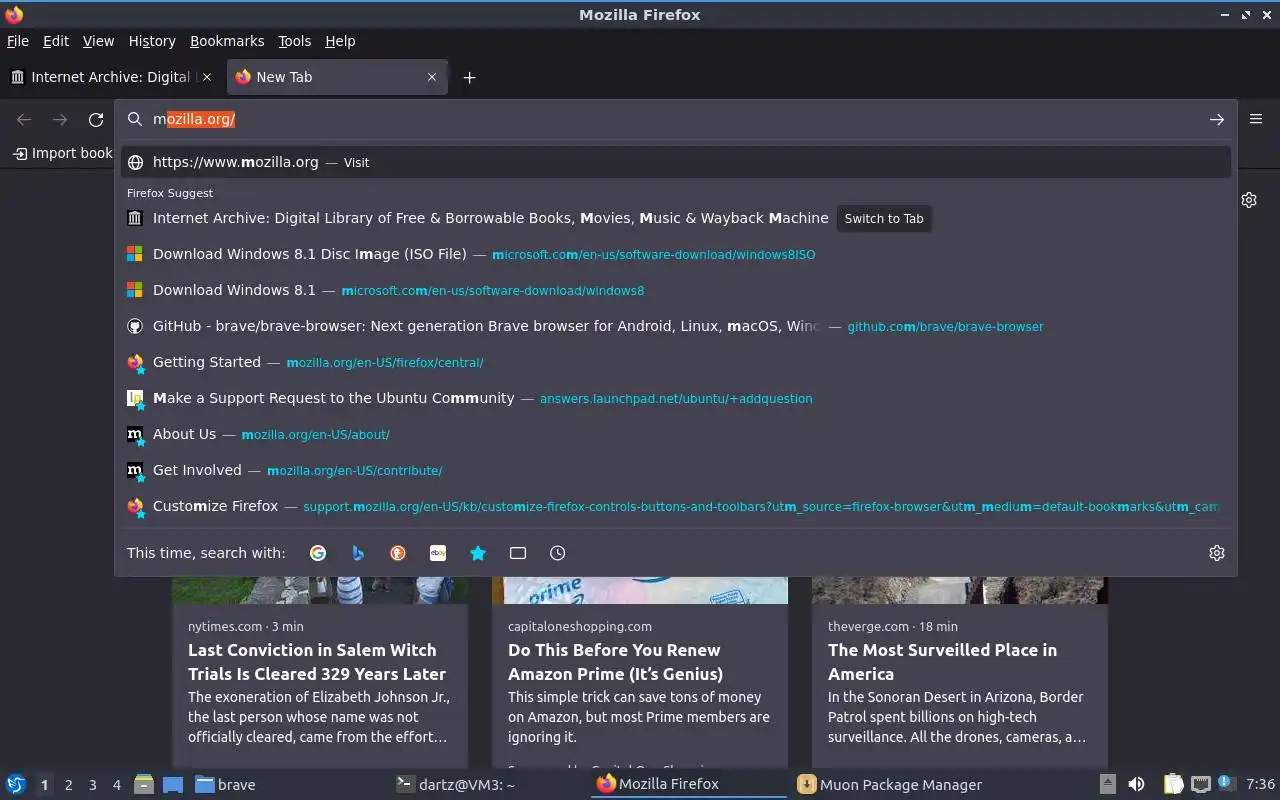This screenshot has width=1280, height=800.
Task: Open the About Us mozilla suggestion
Action: tap(676, 434)
